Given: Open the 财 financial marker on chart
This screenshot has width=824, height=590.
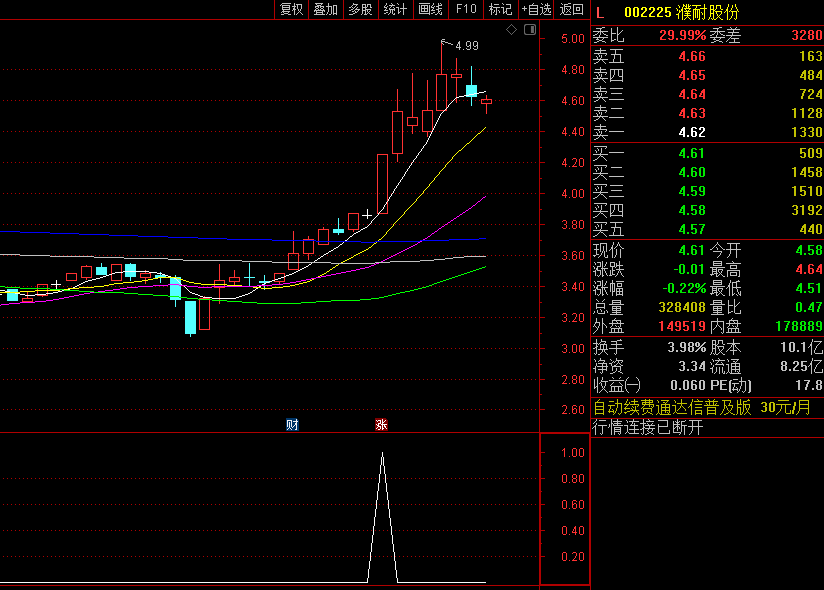Looking at the screenshot, I should tap(292, 425).
